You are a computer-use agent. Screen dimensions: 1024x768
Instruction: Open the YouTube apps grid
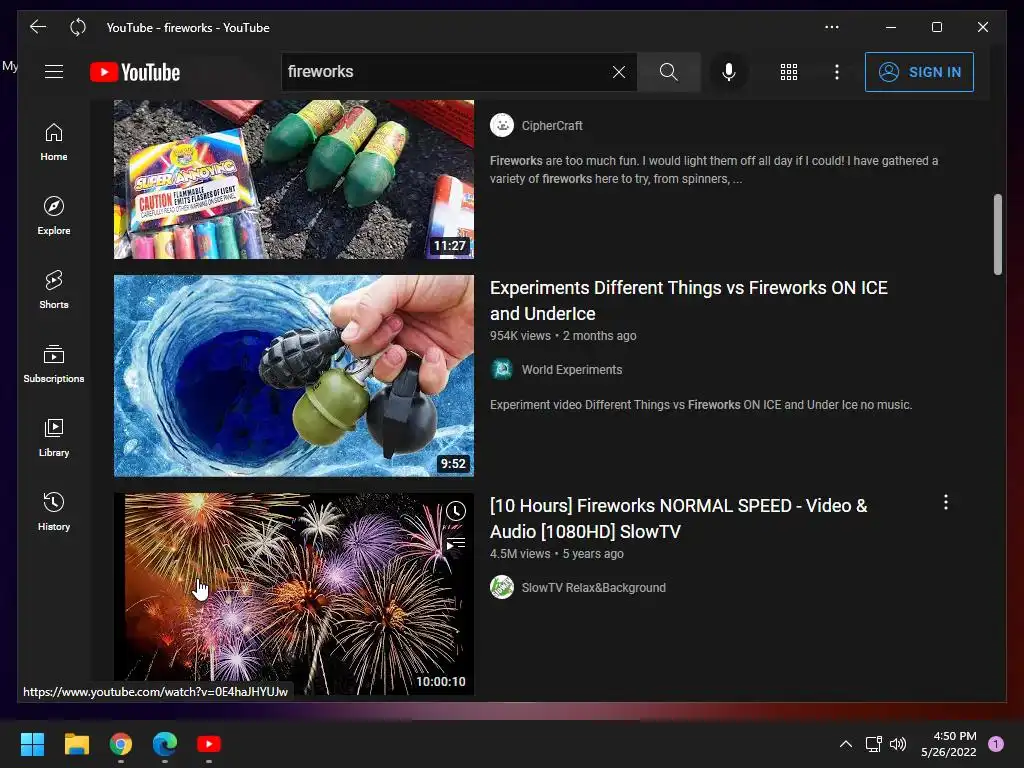coord(789,72)
